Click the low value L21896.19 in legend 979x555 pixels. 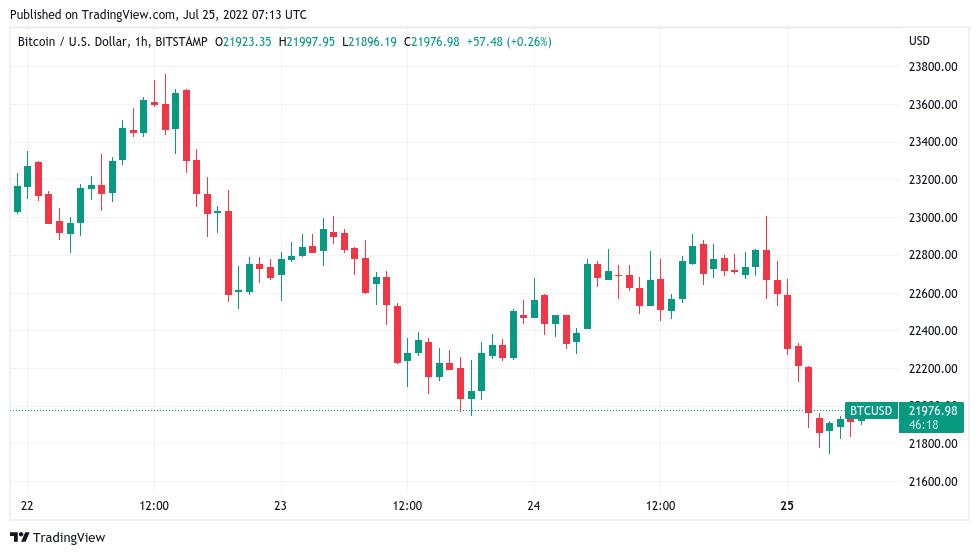(x=369, y=41)
